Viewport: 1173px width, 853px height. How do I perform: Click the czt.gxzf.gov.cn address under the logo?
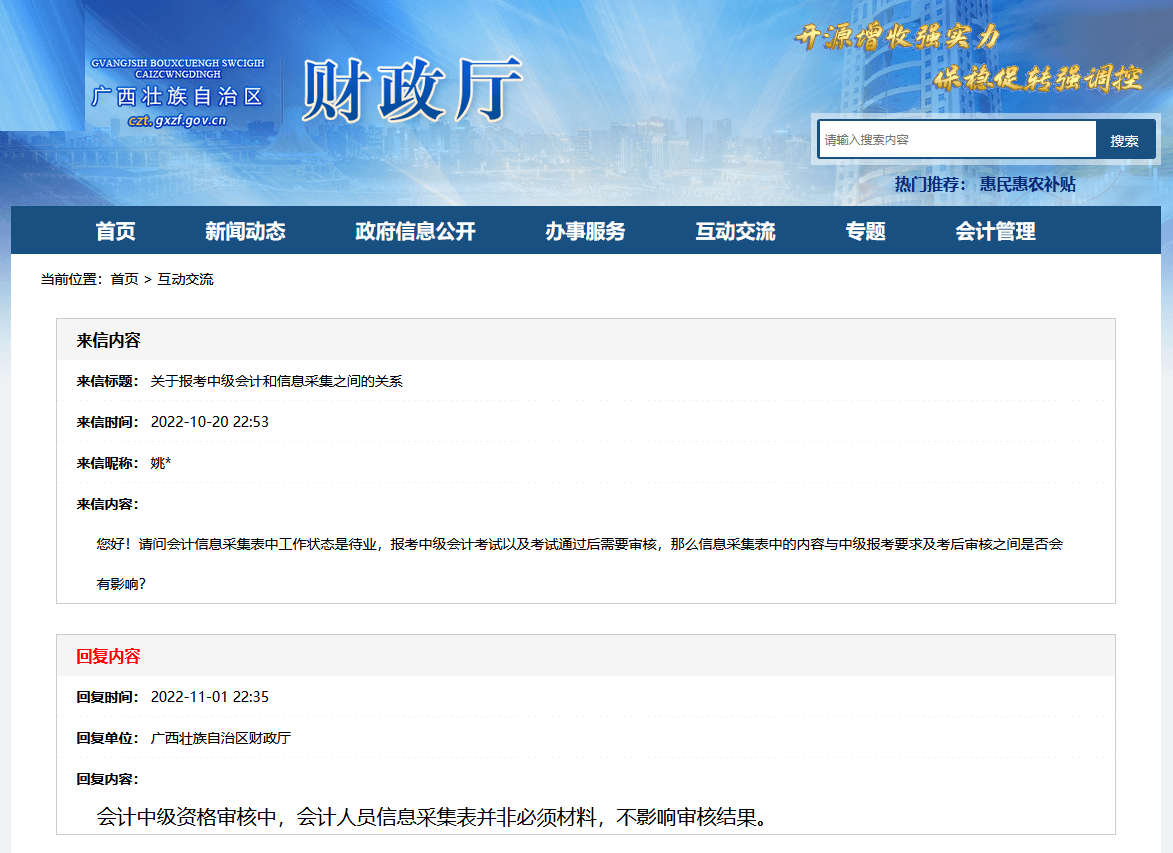point(177,121)
